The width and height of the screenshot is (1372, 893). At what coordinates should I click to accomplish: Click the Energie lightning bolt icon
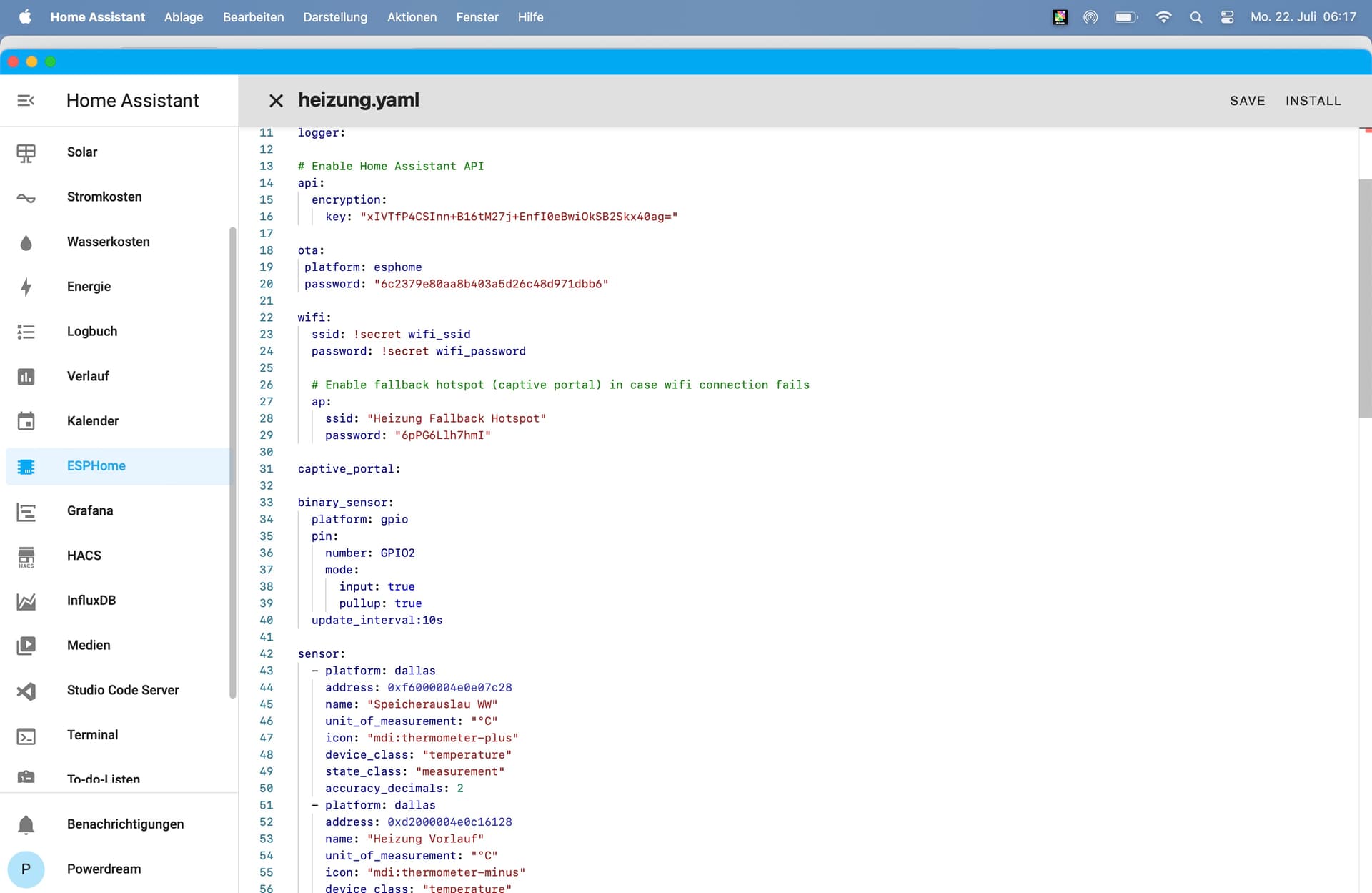click(x=26, y=287)
